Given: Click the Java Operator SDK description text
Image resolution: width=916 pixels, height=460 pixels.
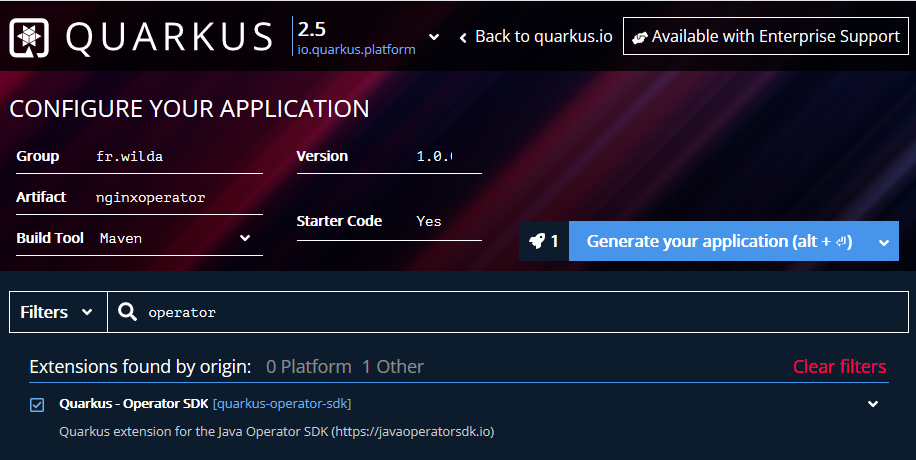Looking at the screenshot, I should (276, 432).
